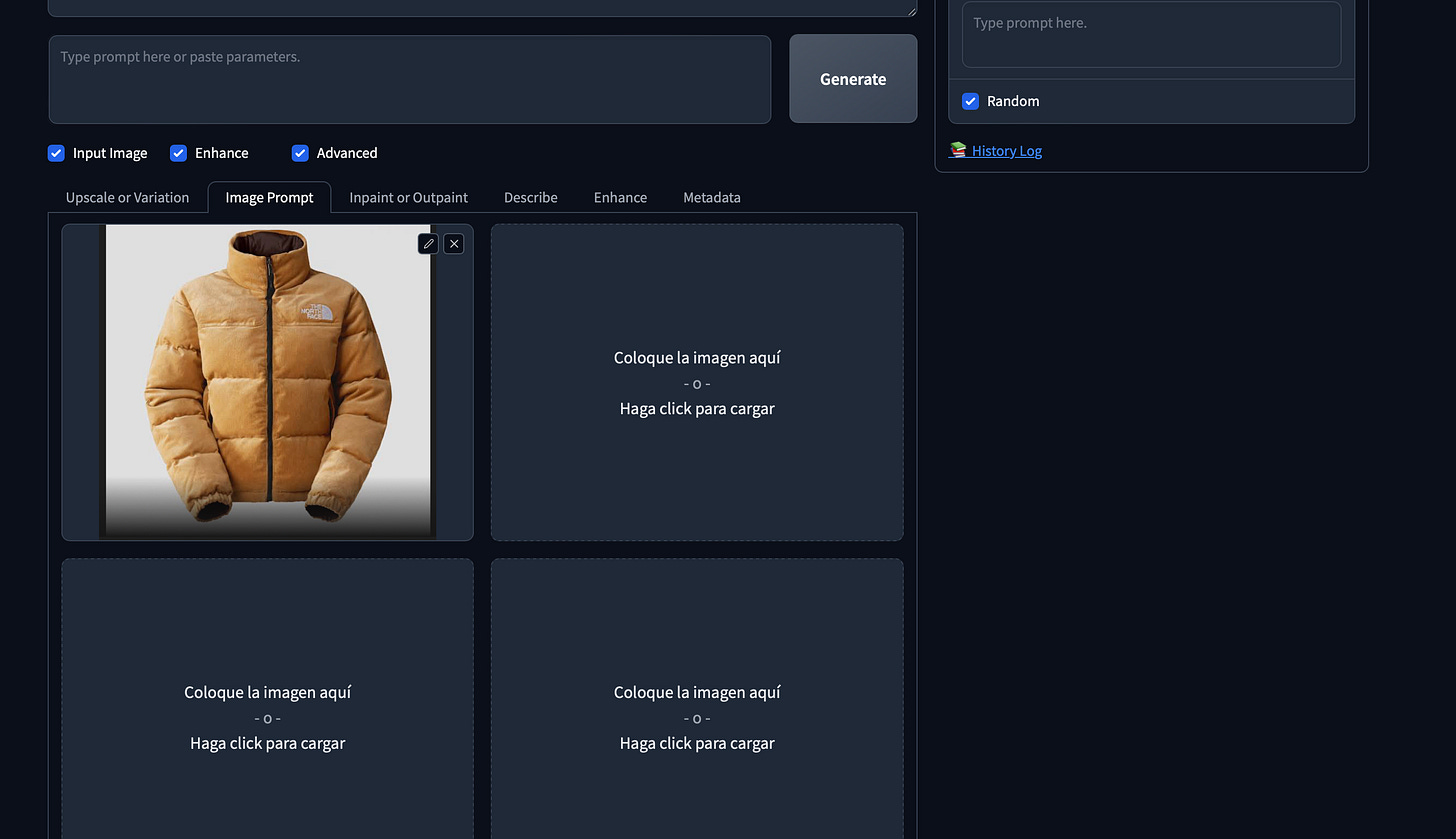Click the empty upload slot below jacket image
Image resolution: width=1456 pixels, height=839 pixels.
pyautogui.click(x=268, y=700)
